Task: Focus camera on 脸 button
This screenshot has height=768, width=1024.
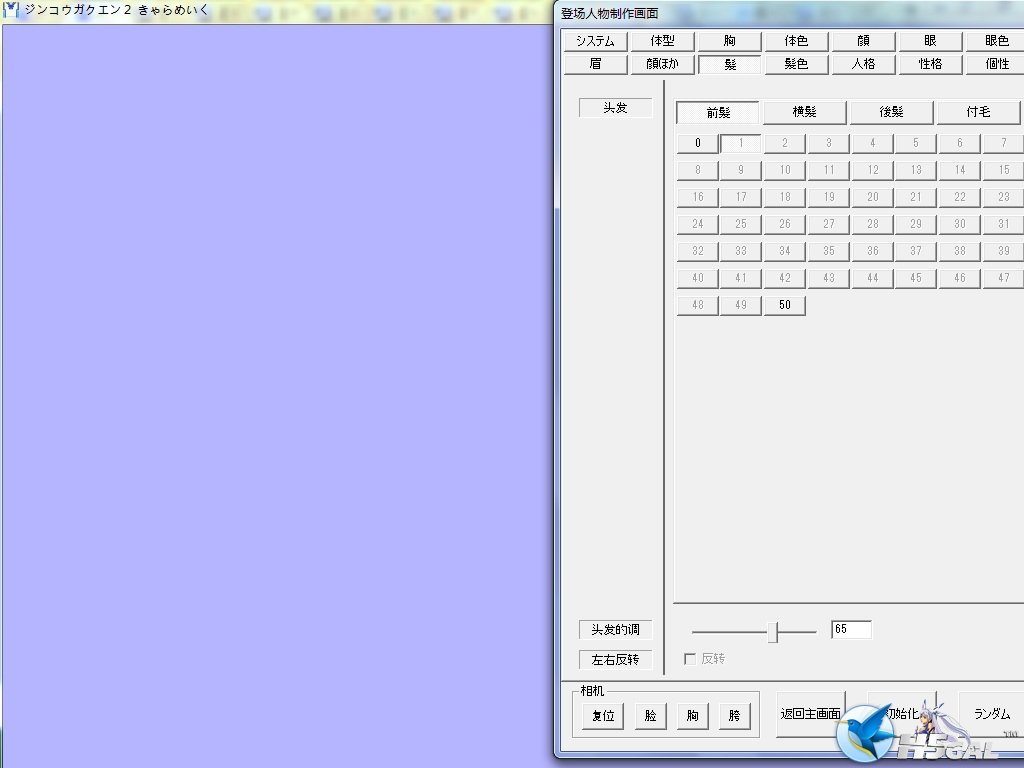Action: click(650, 716)
